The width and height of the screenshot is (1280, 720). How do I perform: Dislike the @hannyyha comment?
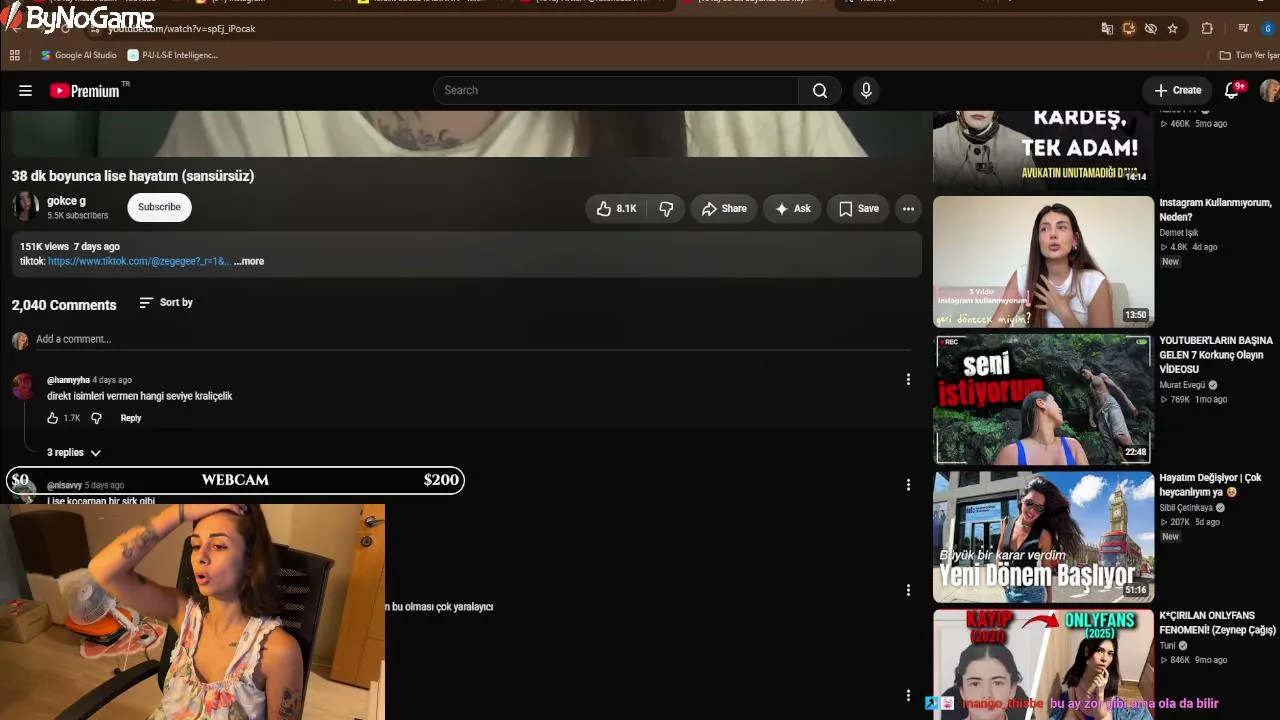click(96, 418)
